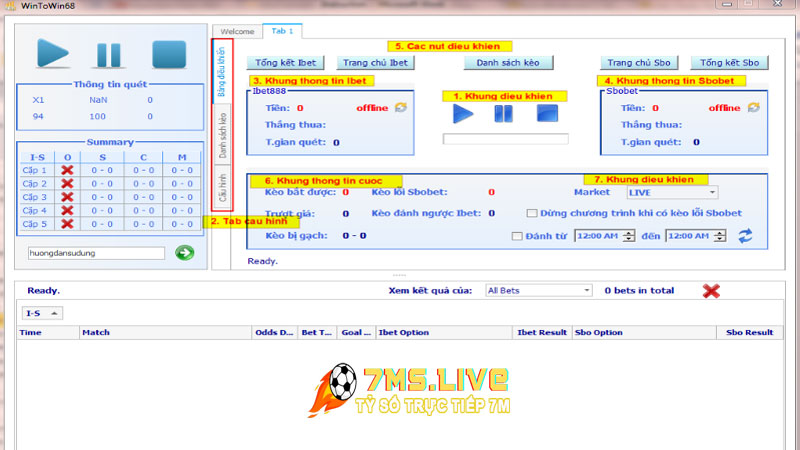Refresh the Ibet888 account status icon
The image size is (800, 450).
(x=401, y=108)
